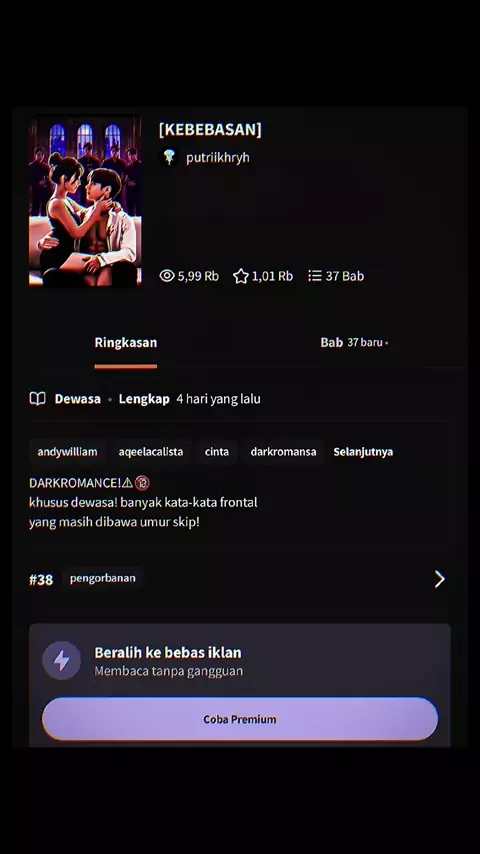This screenshot has height=854, width=480.
Task: Select the darkromansa tag
Action: click(283, 452)
